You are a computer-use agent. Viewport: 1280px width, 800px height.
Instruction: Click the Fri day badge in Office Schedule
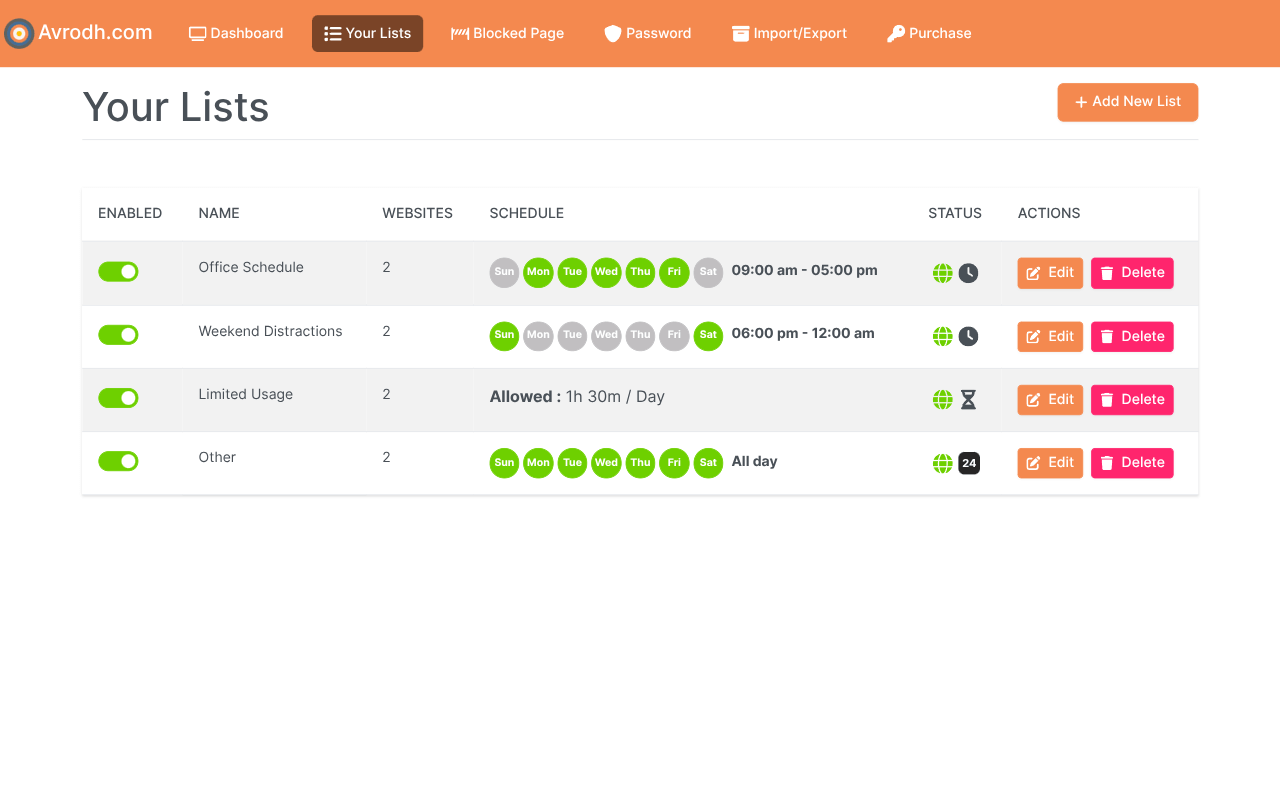[674, 272]
